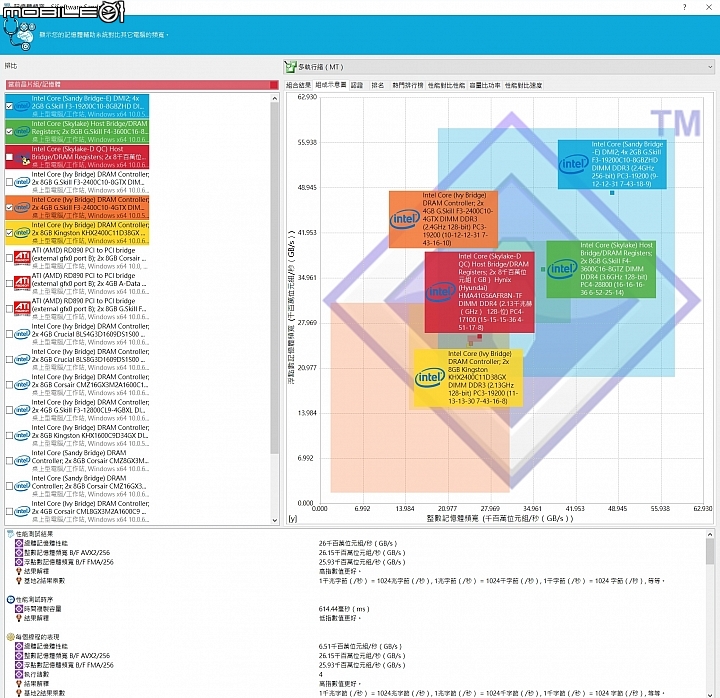
Task: Click the Intel logo of the Corsair CML8GX3M2A1600C9 row
Action: coord(22,511)
